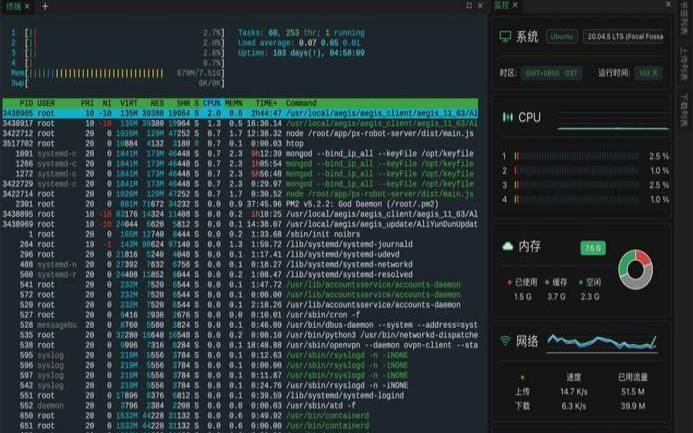Screen dimensions: 693x433
Task: Click the 运行时间 uptime days badge
Action: [648, 73]
